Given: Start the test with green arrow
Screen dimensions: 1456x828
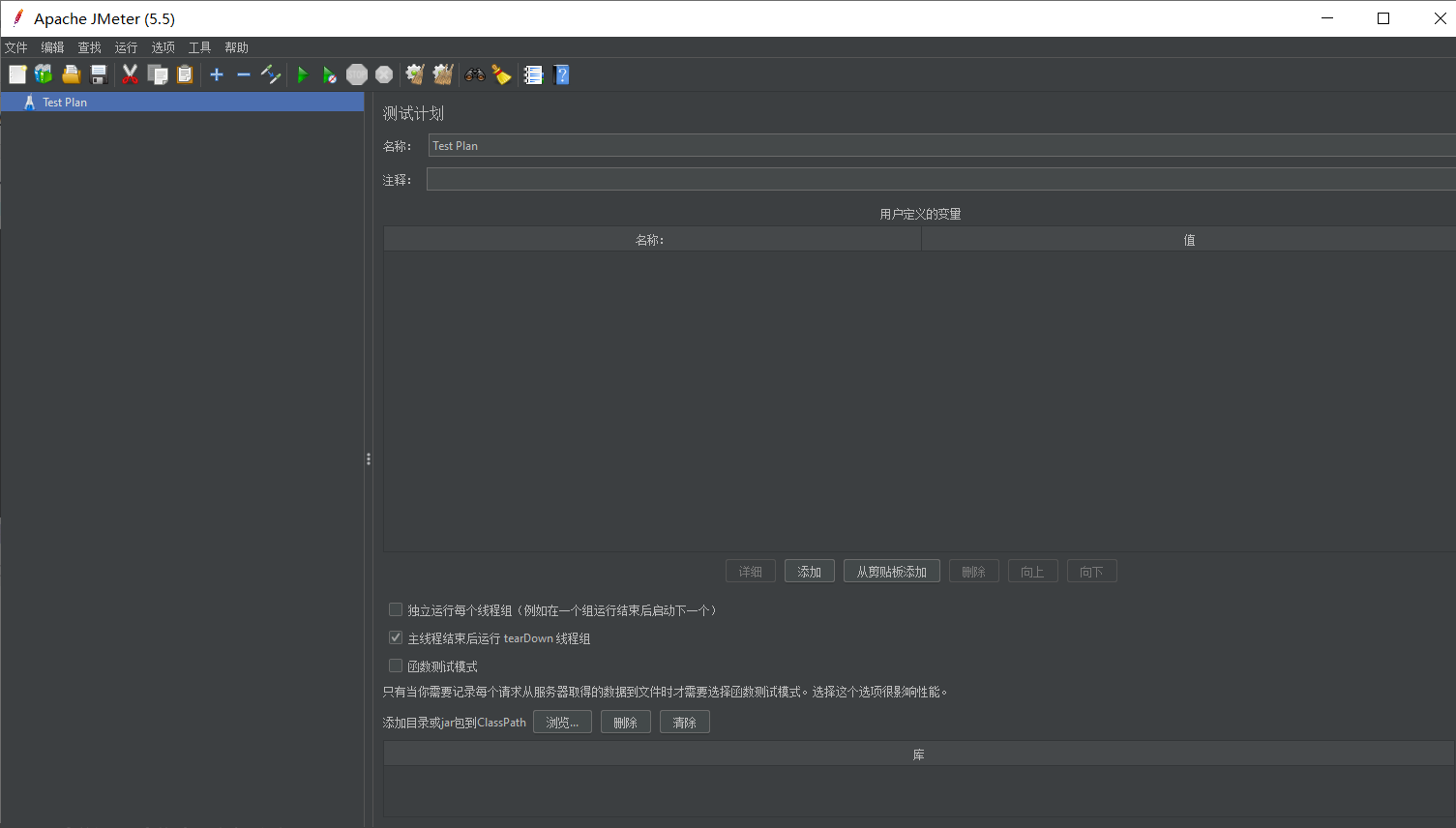Looking at the screenshot, I should (x=302, y=74).
